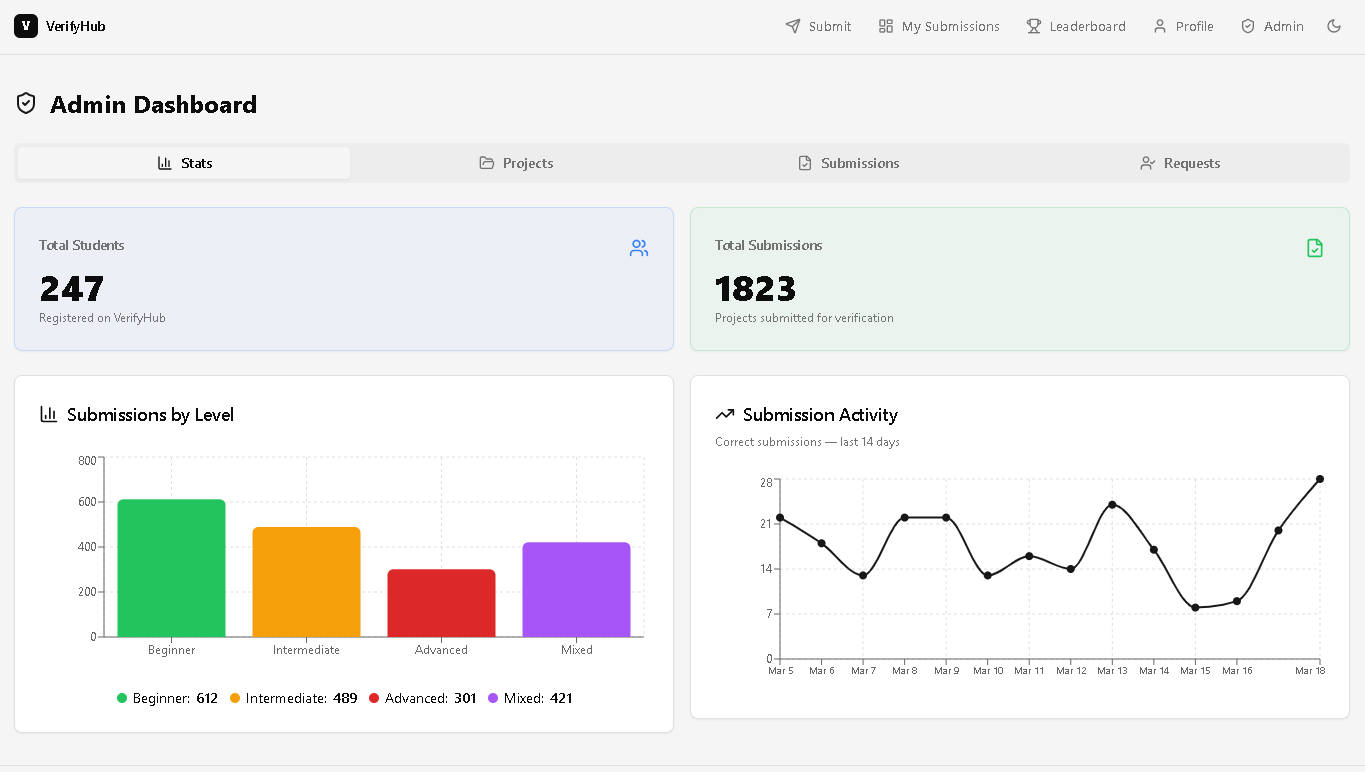The height and width of the screenshot is (772, 1365).
Task: Click the orange Intermediate legend dot
Action: [x=235, y=698]
